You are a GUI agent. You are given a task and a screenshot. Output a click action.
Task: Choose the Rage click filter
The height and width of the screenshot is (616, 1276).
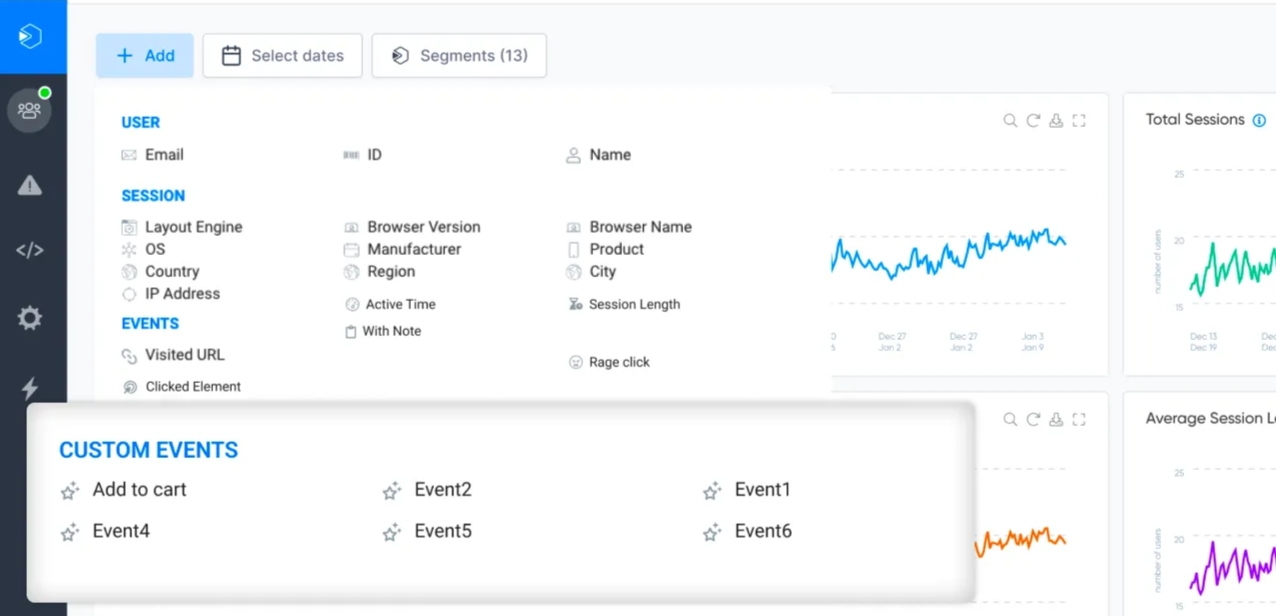609,362
